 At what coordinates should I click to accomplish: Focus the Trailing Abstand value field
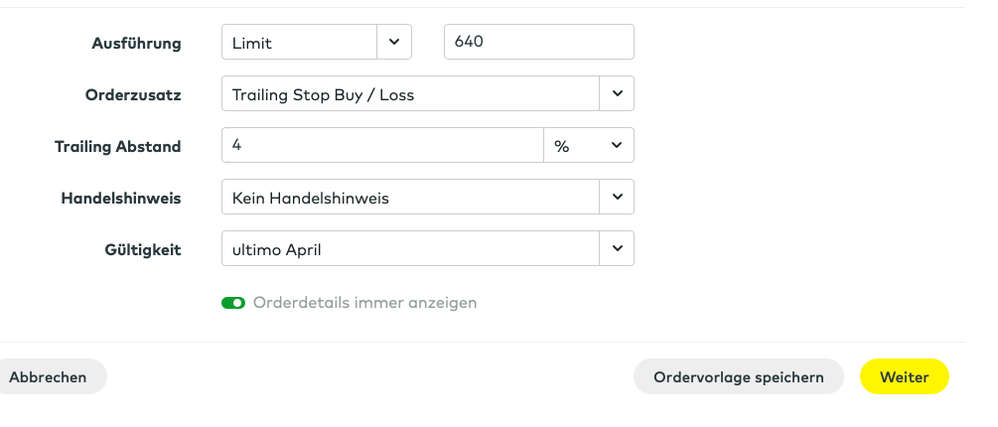pos(382,145)
